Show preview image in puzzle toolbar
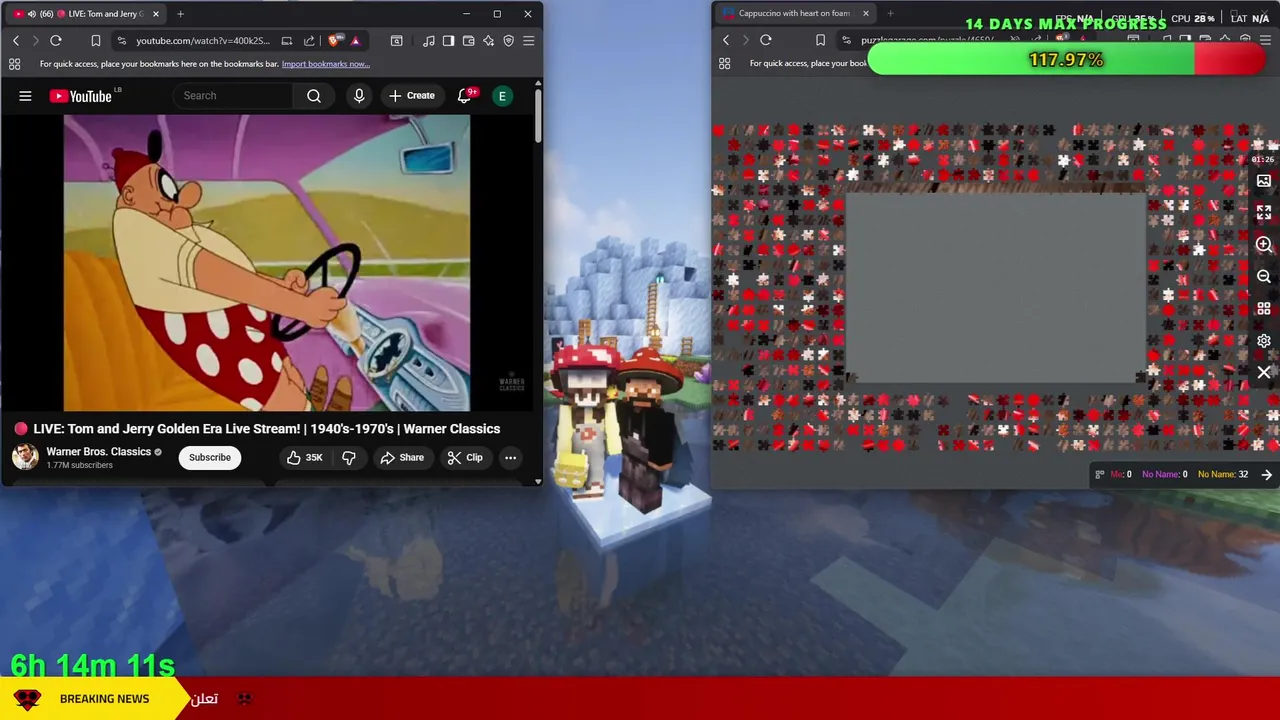This screenshot has height=720, width=1280. point(1264,181)
